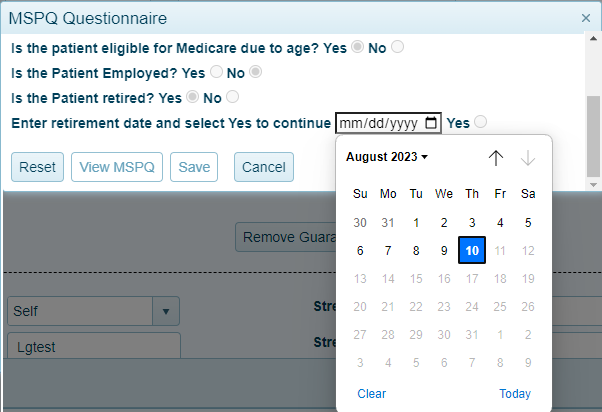This screenshot has height=412, width=602.
Task: Click the calendar icon in the date field
Action: pos(431,123)
